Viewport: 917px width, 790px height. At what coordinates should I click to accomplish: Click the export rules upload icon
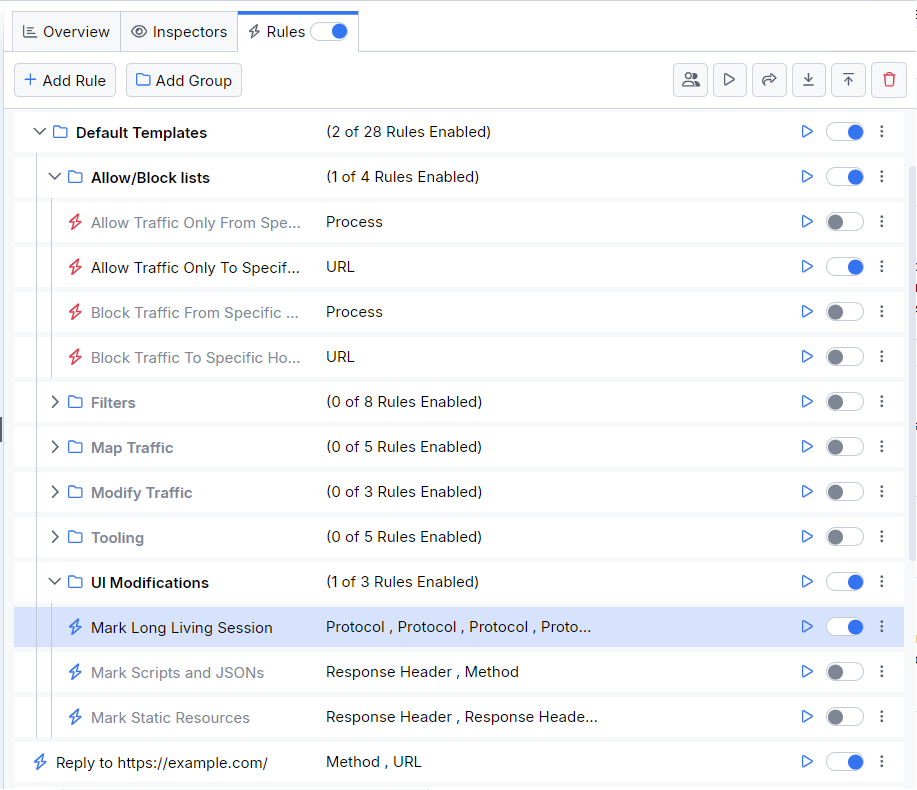(848, 80)
